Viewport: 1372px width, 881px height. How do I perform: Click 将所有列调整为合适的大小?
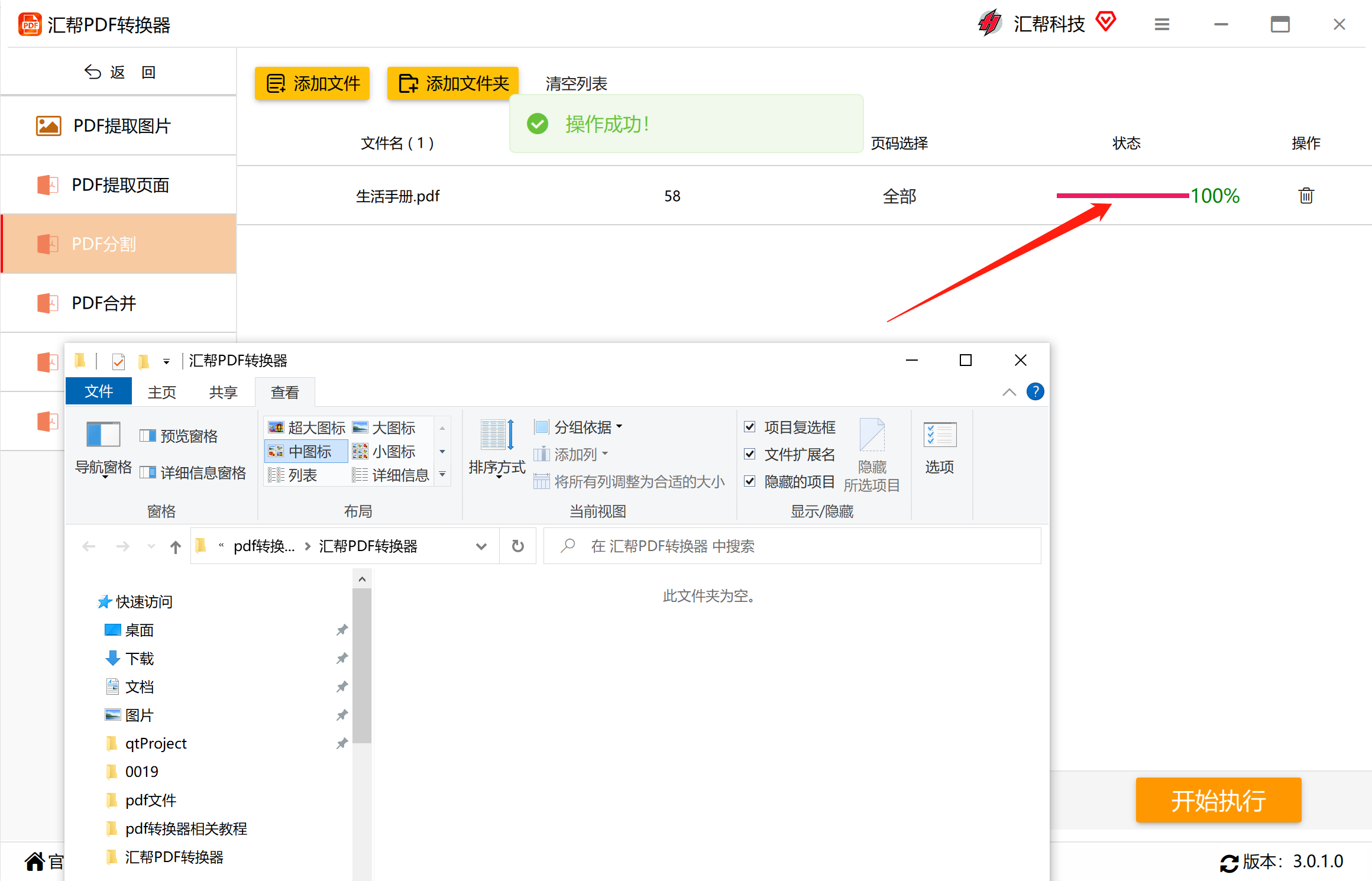[x=629, y=481]
